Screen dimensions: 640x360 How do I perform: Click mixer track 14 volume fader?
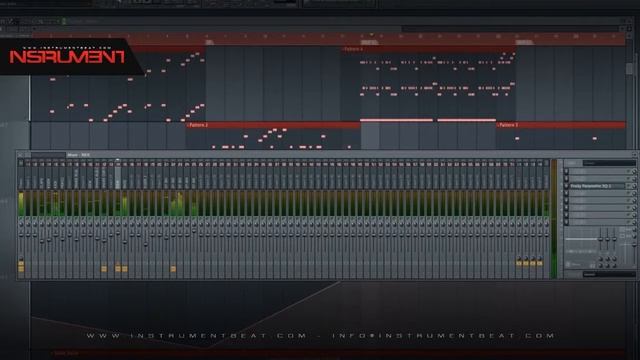coord(118,233)
